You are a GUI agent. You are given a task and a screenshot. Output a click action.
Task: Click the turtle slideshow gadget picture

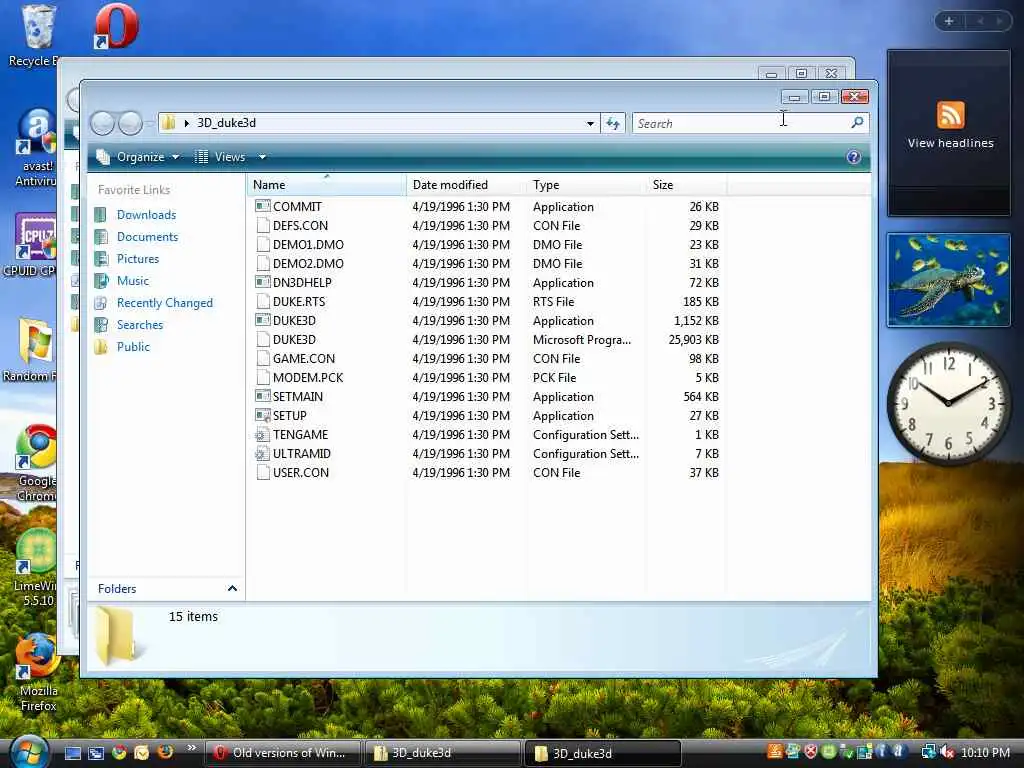pyautogui.click(x=948, y=280)
